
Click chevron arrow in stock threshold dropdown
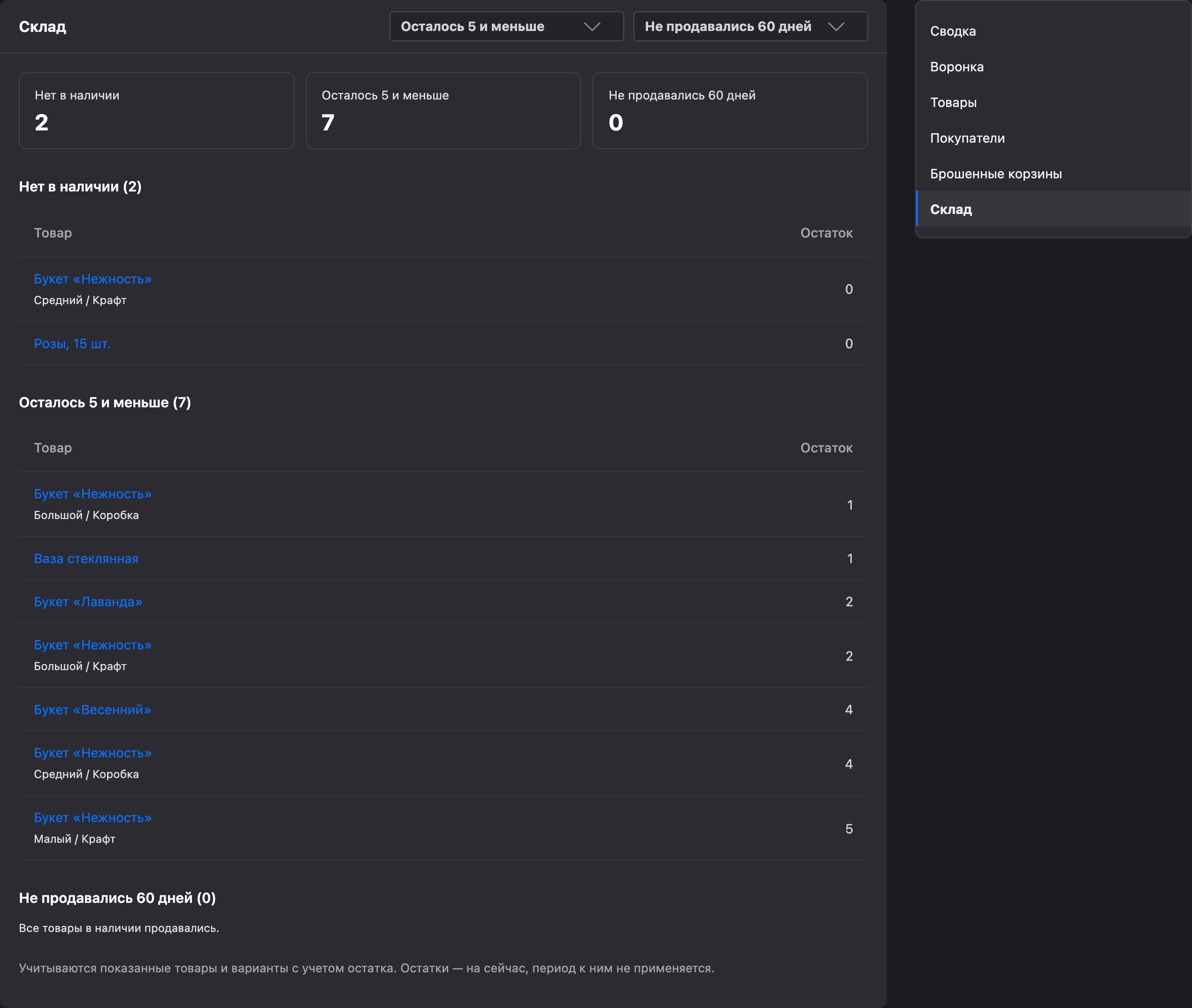592,26
